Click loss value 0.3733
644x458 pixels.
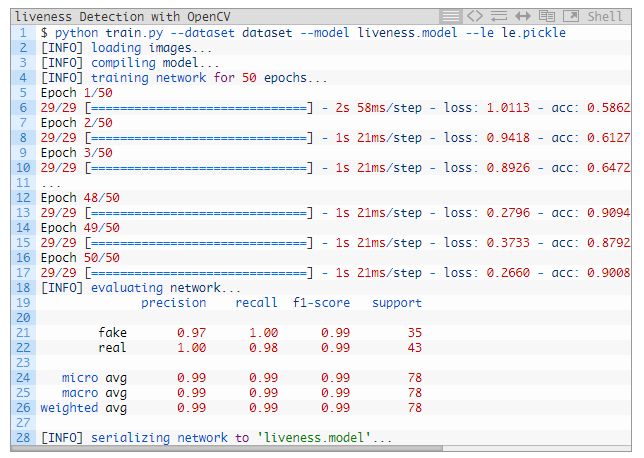(508, 243)
